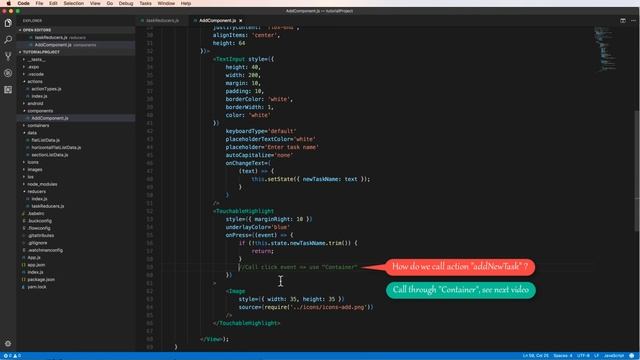Switch to the taskReducers.js tab
Screen dimensions: 640x360
click(x=162, y=20)
